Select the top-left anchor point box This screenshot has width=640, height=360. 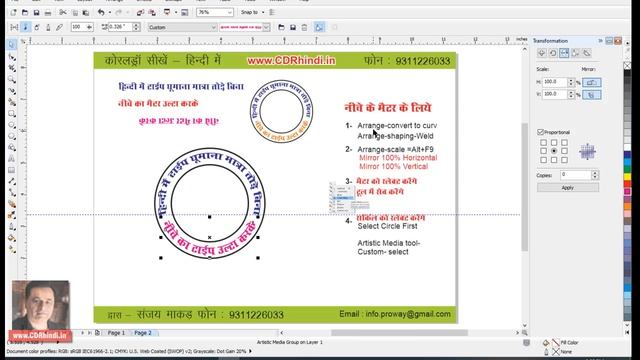click(x=543, y=142)
